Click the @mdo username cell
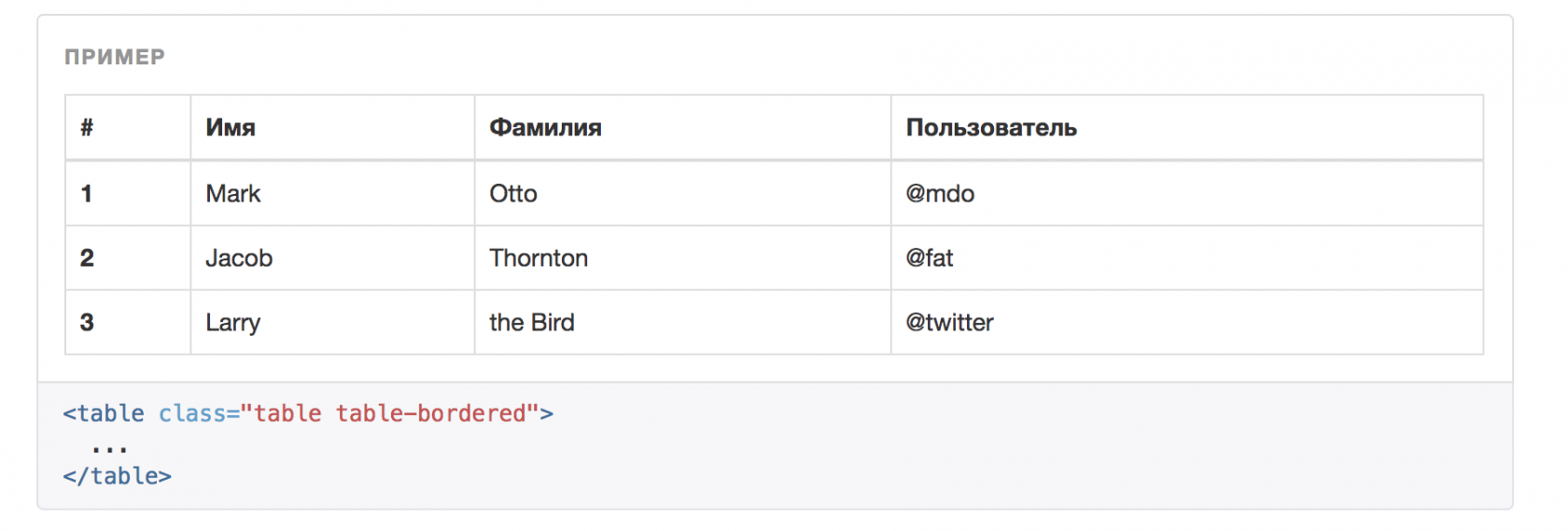 coord(940,193)
